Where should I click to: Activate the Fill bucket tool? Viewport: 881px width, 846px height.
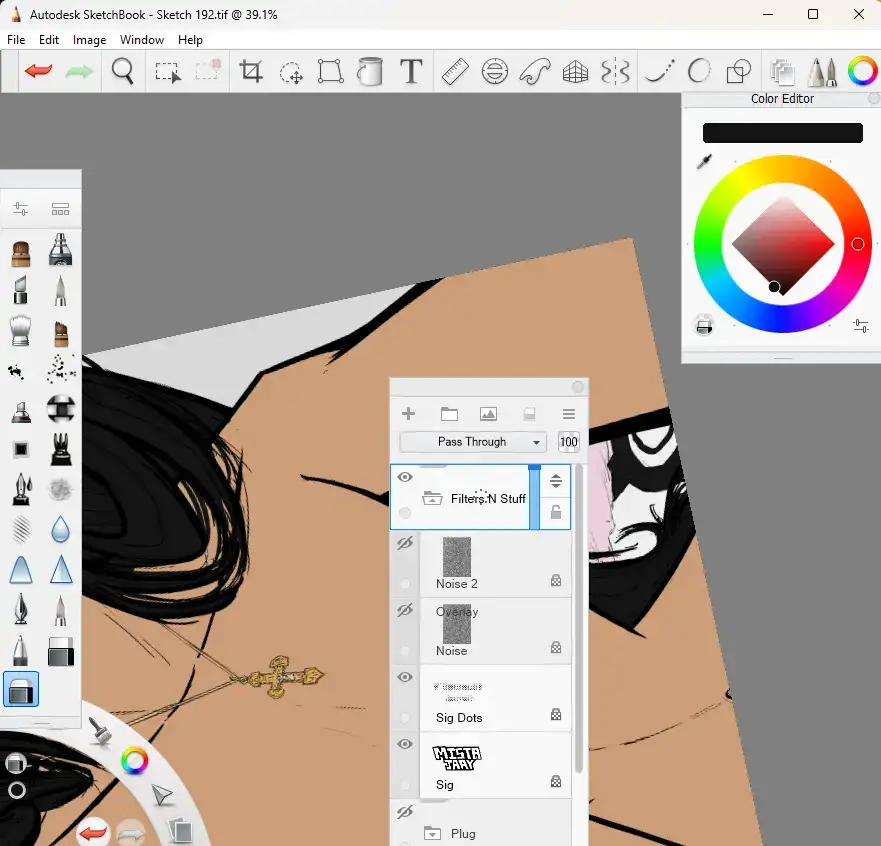pos(370,71)
